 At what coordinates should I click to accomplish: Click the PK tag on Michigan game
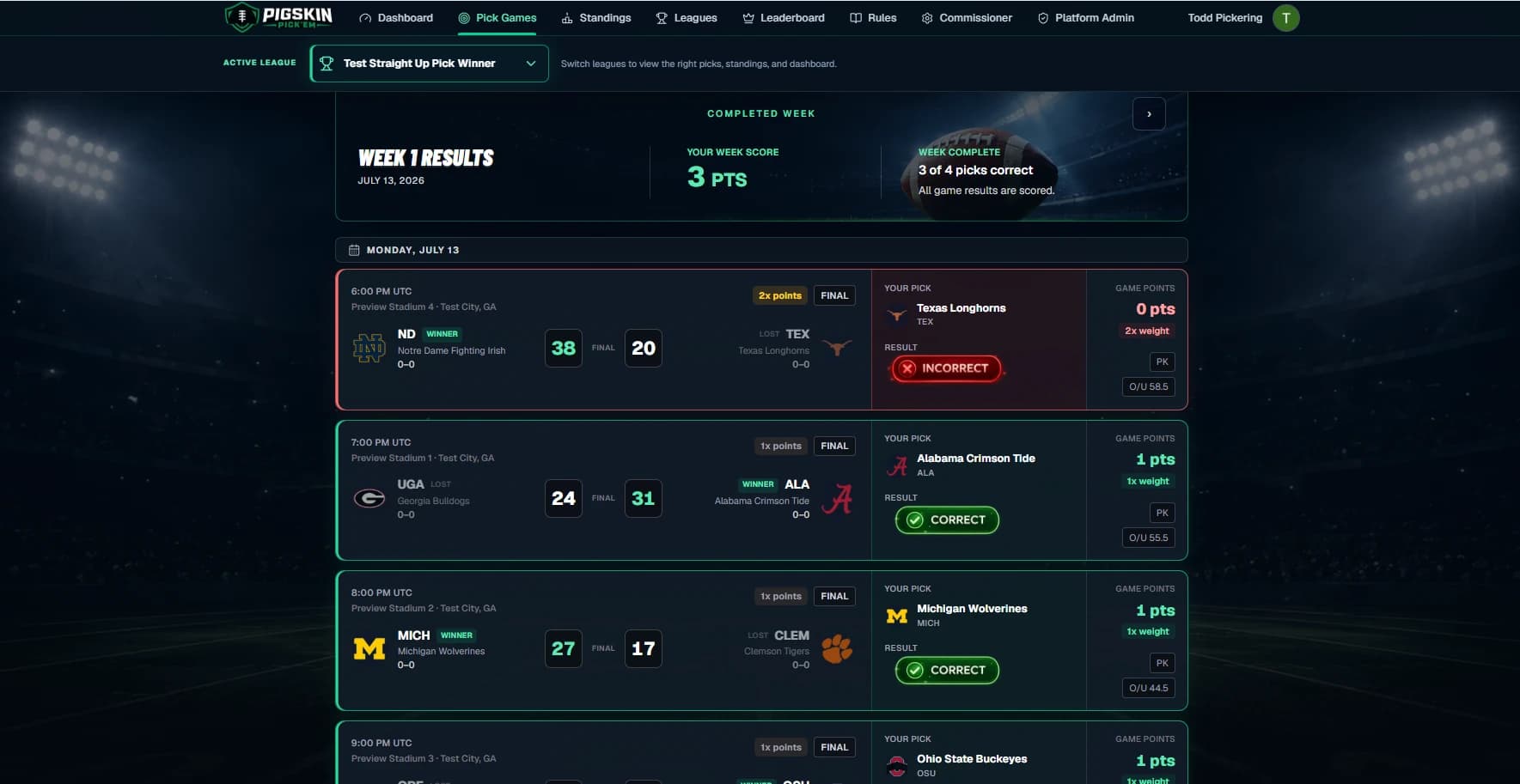point(1163,663)
